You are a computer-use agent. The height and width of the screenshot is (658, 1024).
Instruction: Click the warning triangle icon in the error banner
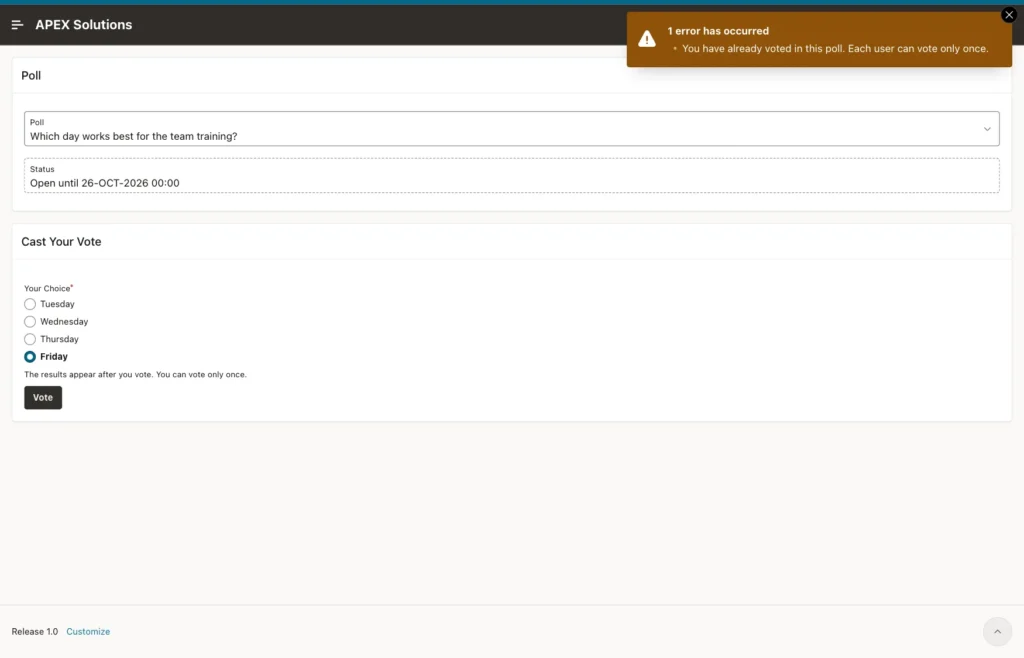tap(647, 39)
